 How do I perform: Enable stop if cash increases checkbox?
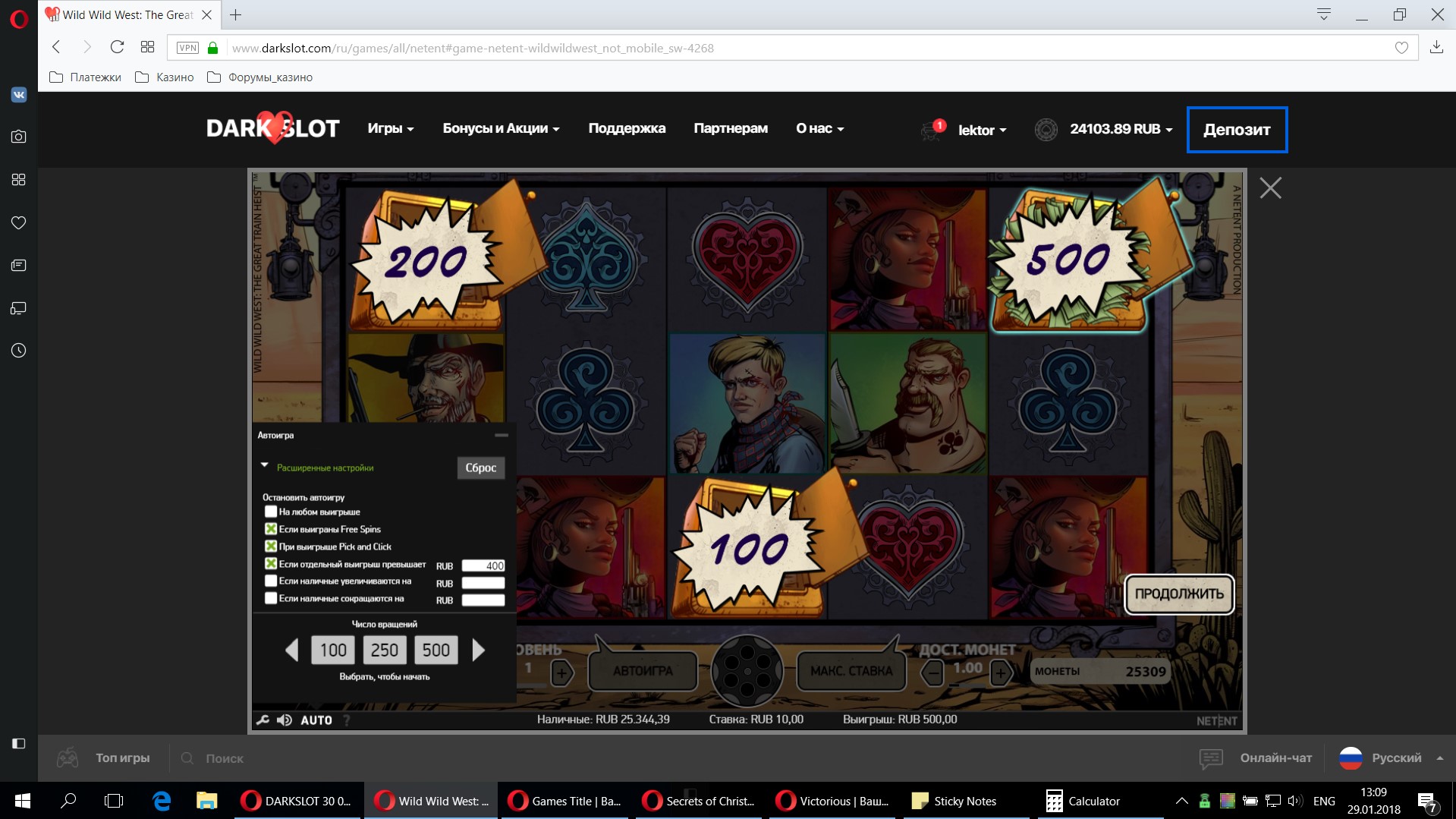coord(270,581)
